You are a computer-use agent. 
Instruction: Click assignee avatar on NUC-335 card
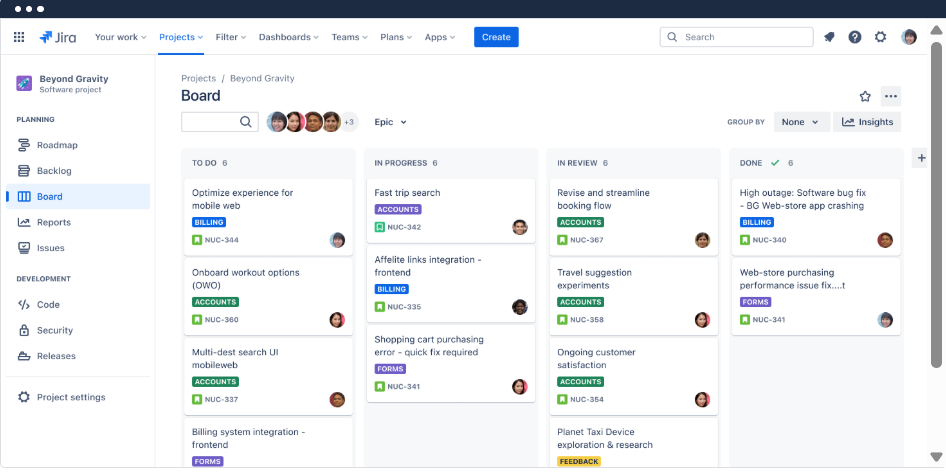pos(519,307)
